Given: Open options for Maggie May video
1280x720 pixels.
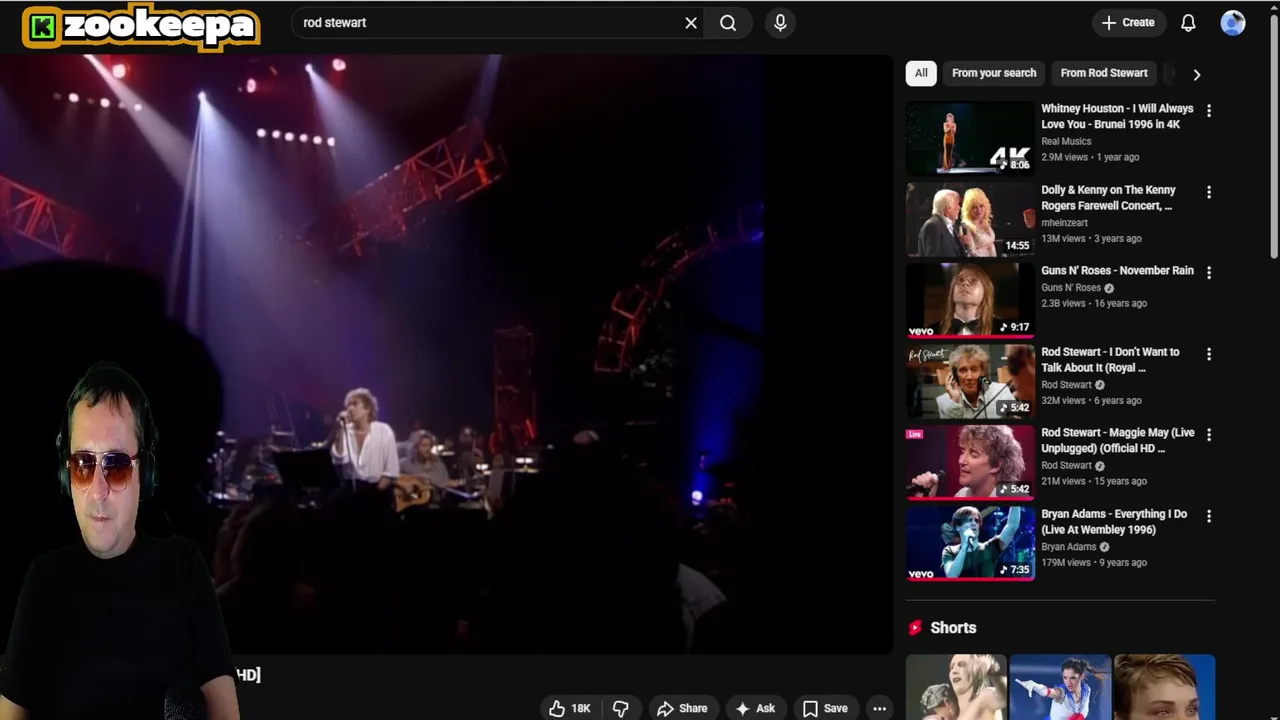Looking at the screenshot, I should tap(1209, 435).
